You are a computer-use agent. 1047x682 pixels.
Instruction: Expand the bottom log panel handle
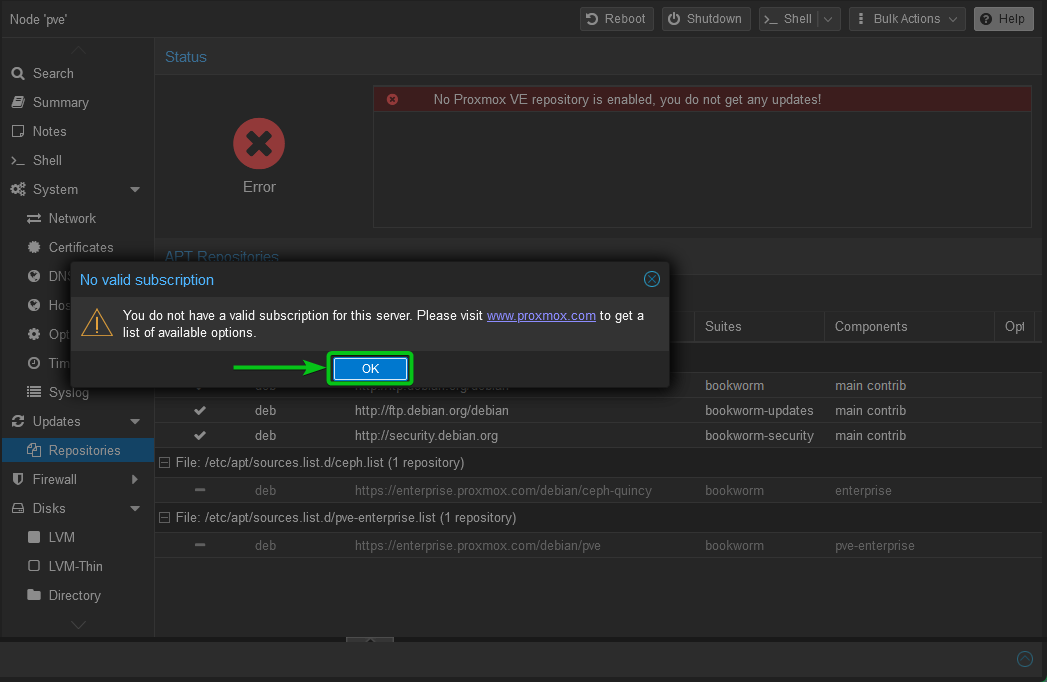(370, 640)
